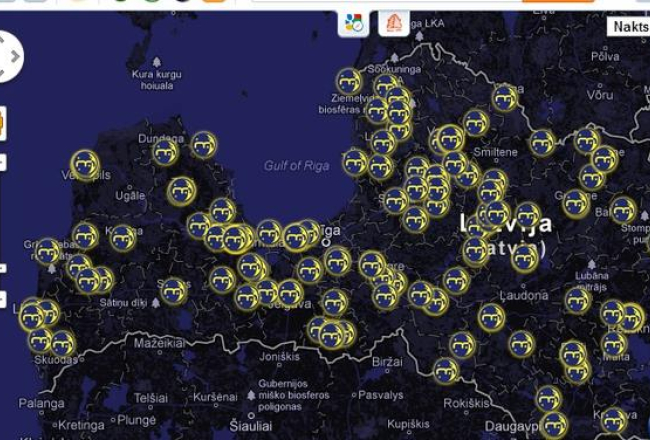Click the Võru town label

(600, 95)
